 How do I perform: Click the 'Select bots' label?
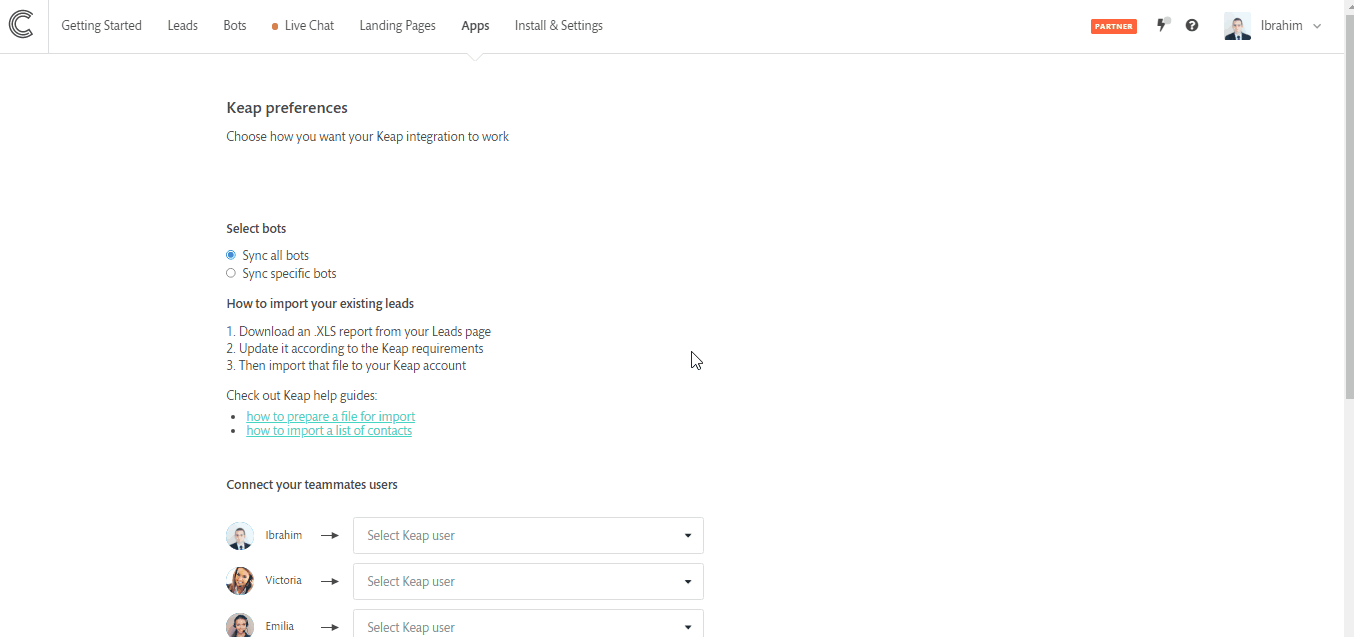coord(256,229)
